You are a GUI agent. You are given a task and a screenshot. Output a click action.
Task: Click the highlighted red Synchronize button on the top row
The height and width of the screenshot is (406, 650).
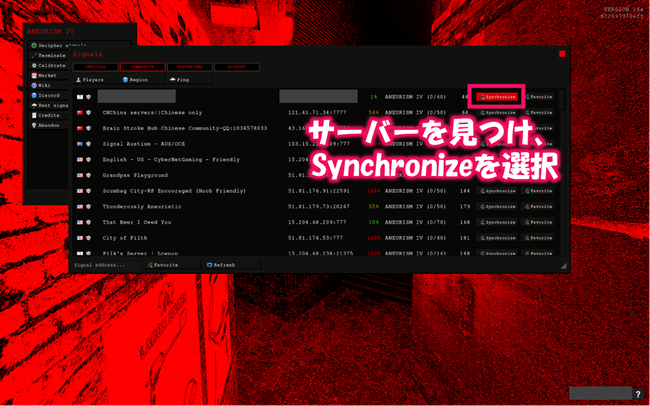point(497,97)
